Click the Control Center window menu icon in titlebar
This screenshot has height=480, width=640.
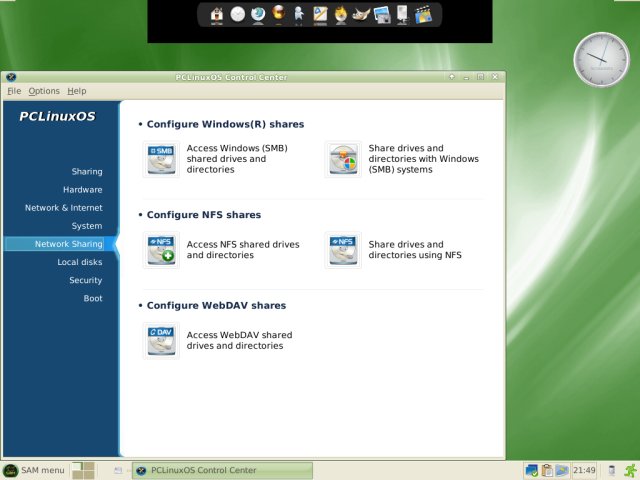tap(11, 77)
